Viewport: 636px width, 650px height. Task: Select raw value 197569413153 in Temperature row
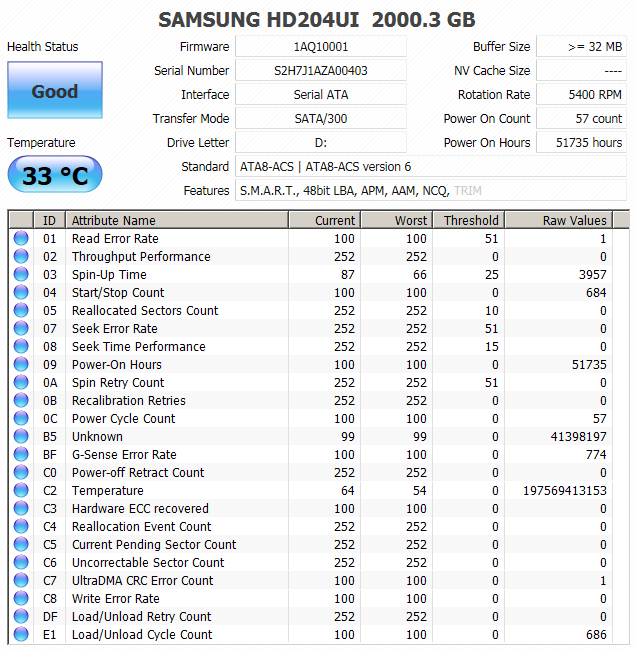click(565, 490)
